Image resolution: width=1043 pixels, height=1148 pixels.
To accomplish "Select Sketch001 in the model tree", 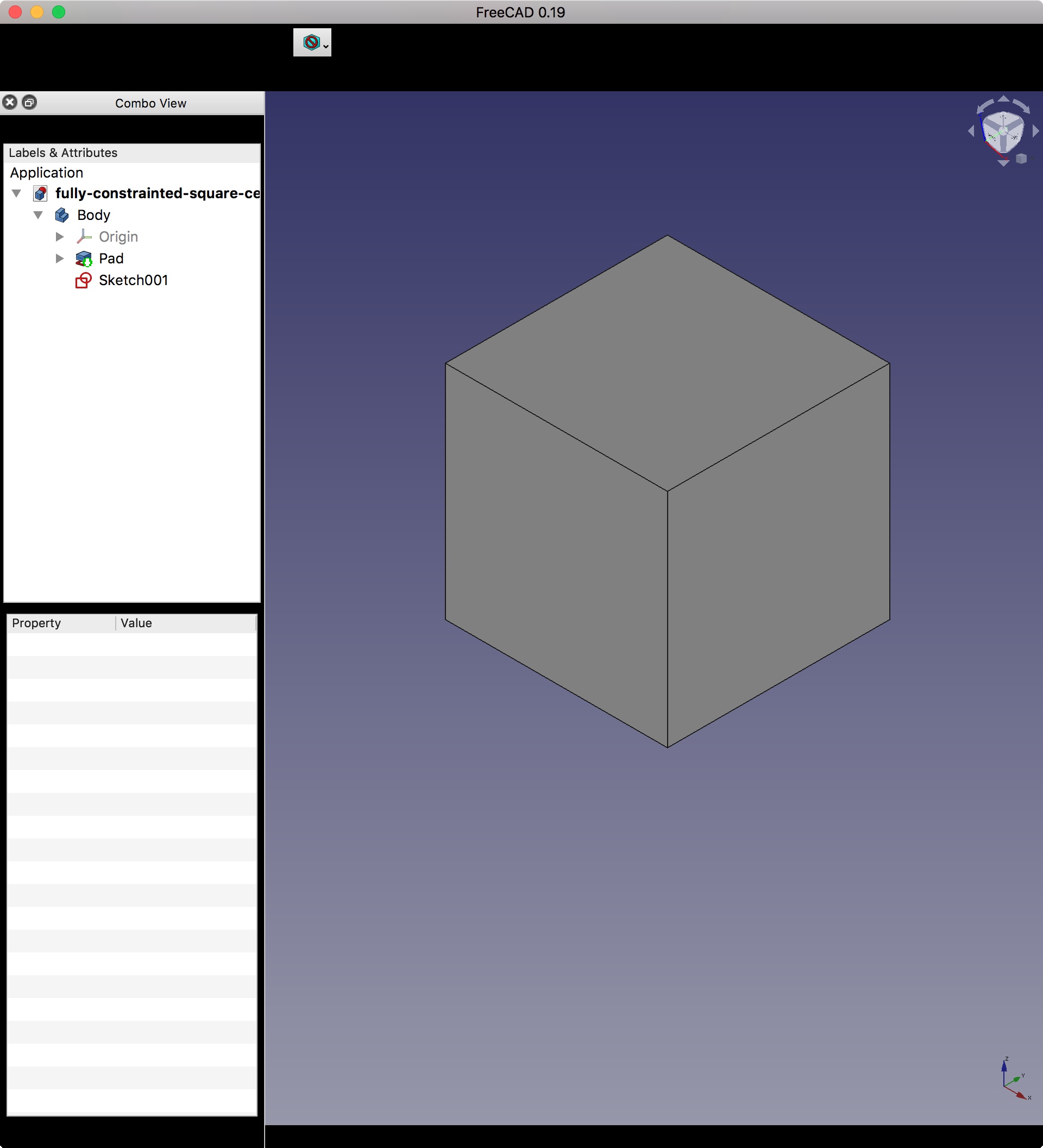I will coord(133,280).
